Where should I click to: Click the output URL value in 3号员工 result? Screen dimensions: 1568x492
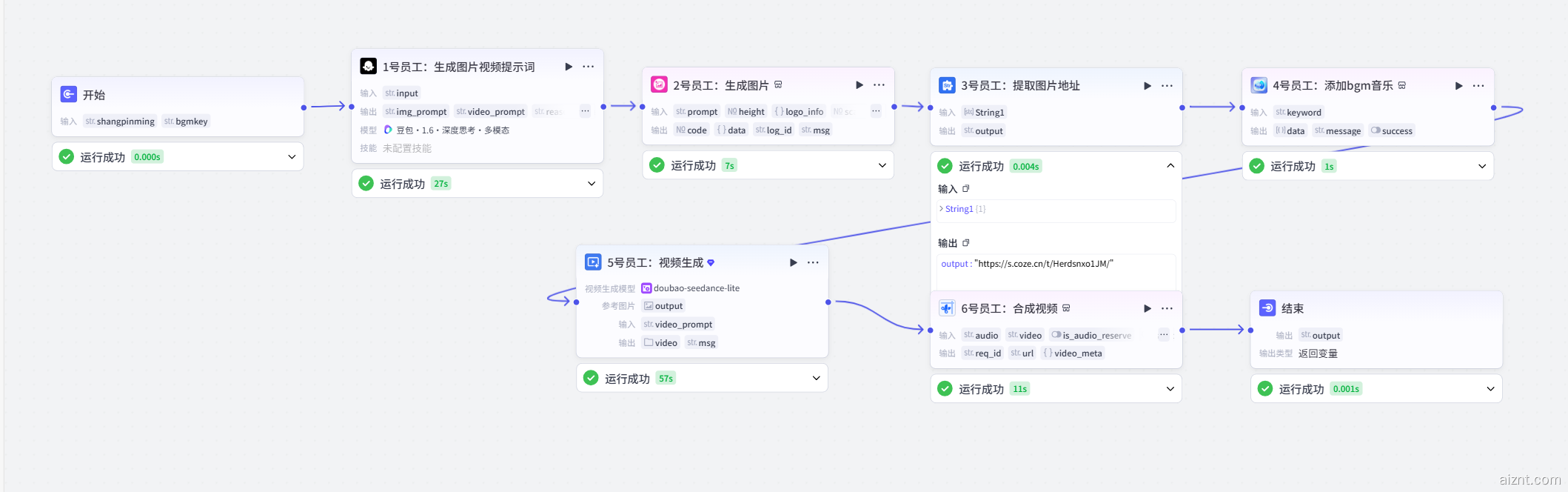tap(1044, 264)
